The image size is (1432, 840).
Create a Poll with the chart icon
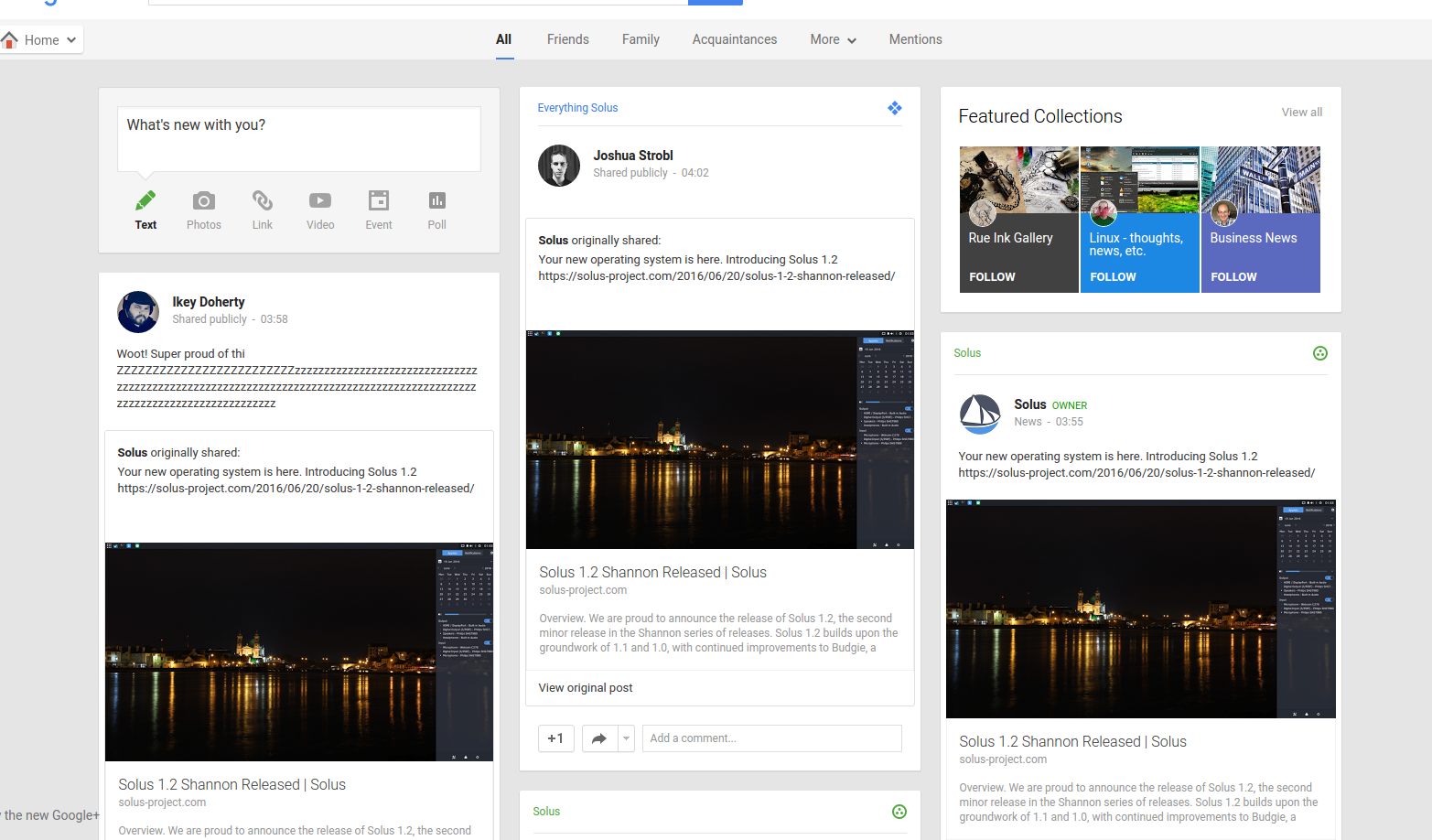click(x=437, y=200)
